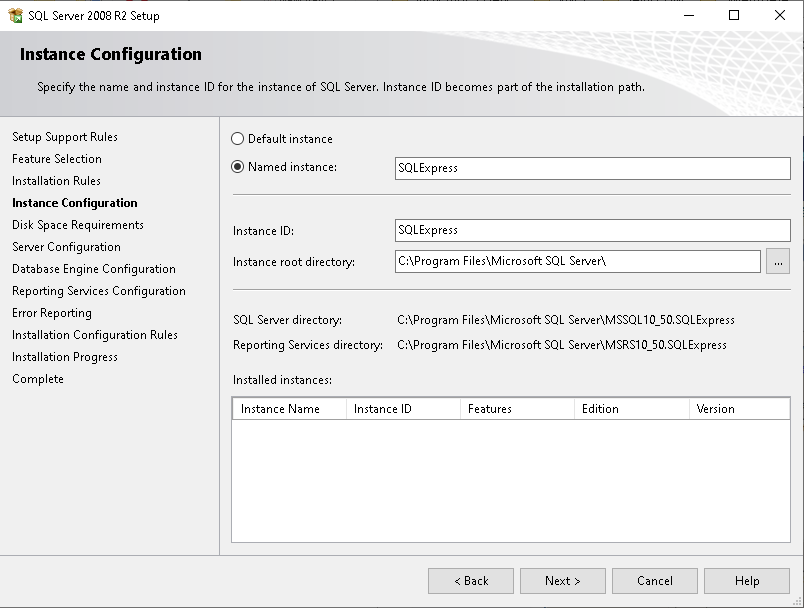The image size is (804, 608).
Task: Click the Version column header
Action: click(x=739, y=409)
